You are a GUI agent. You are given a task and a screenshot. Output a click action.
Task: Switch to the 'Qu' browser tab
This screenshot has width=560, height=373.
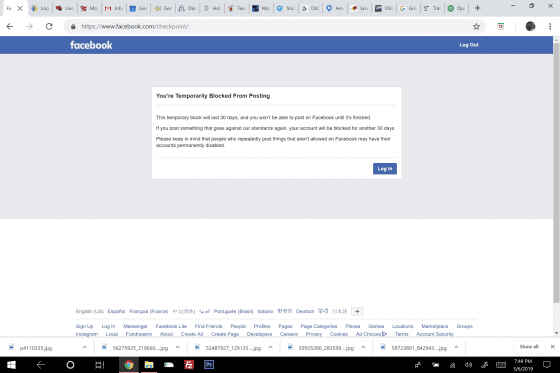(456, 8)
